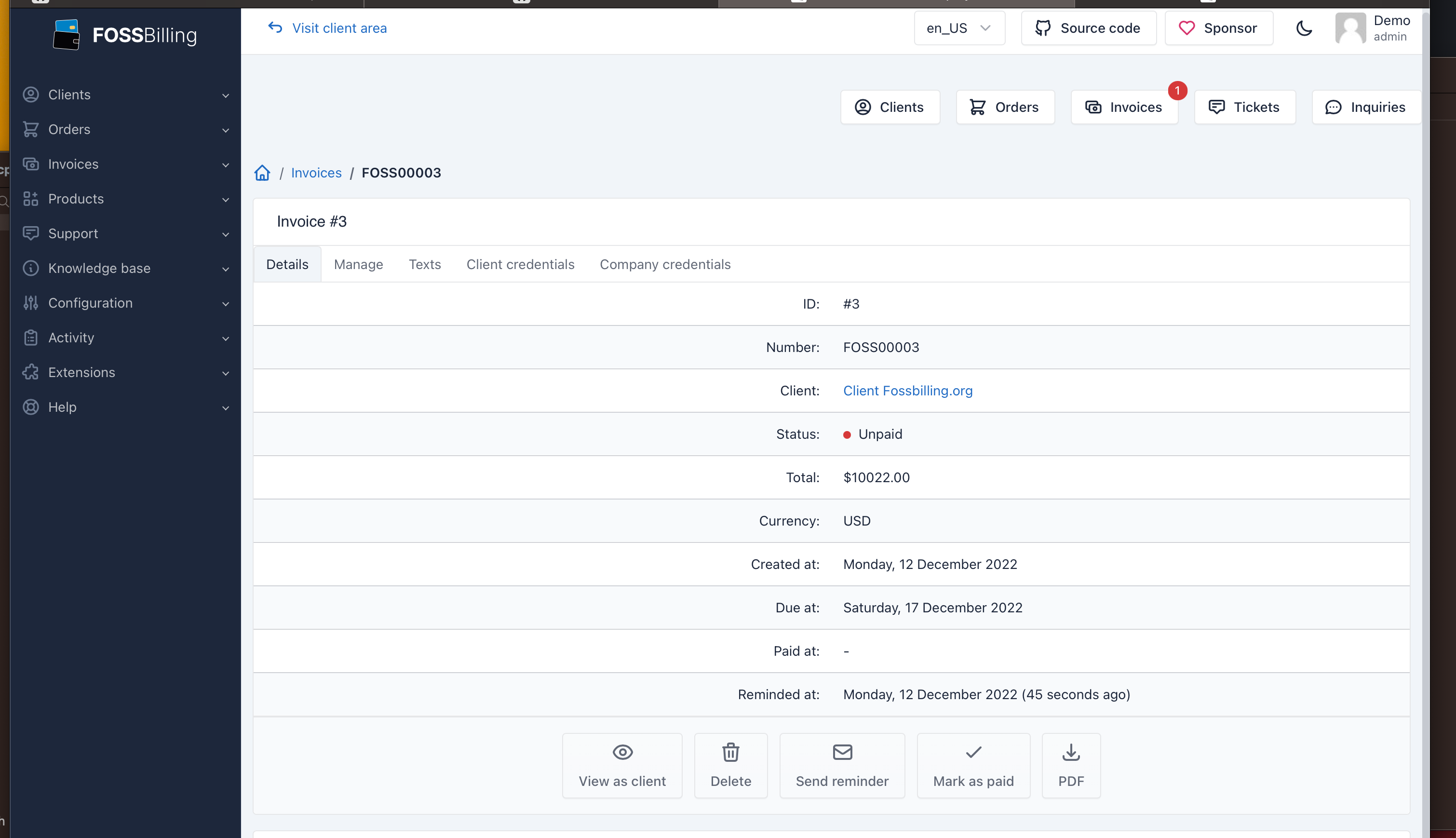1456x838 pixels.
Task: Open Invoices quick button with notification badge
Action: click(1124, 107)
